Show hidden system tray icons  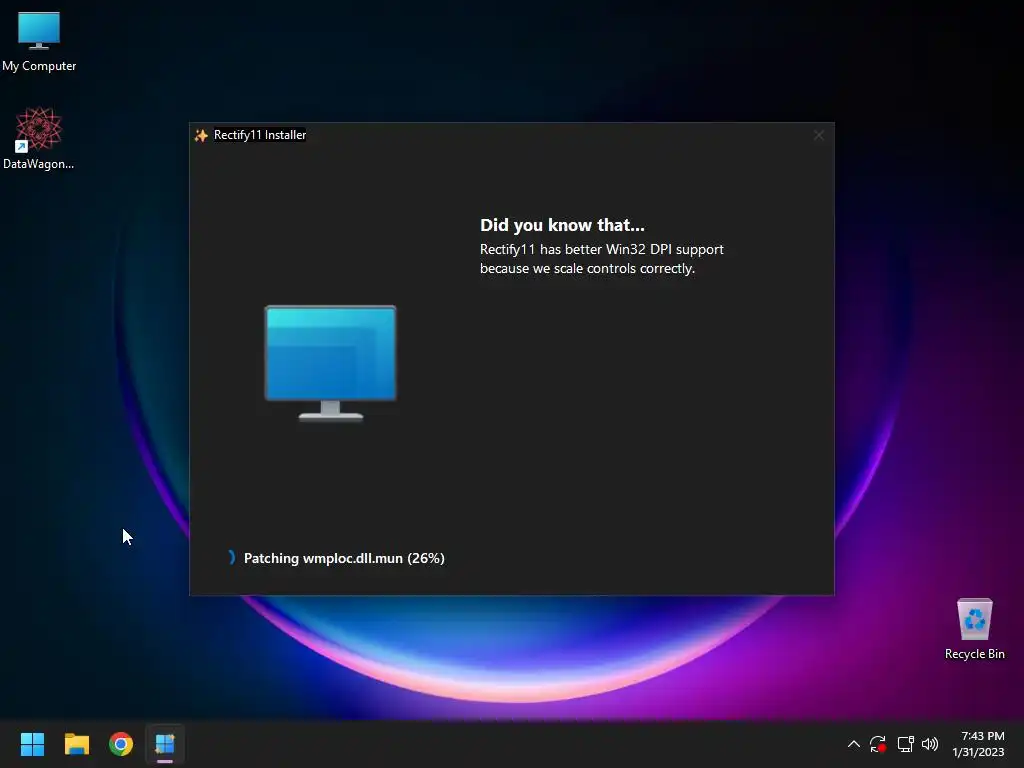coord(854,744)
